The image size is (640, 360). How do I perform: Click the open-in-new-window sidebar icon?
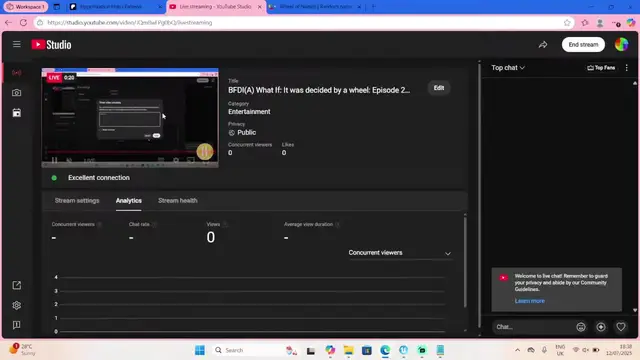click(17, 285)
